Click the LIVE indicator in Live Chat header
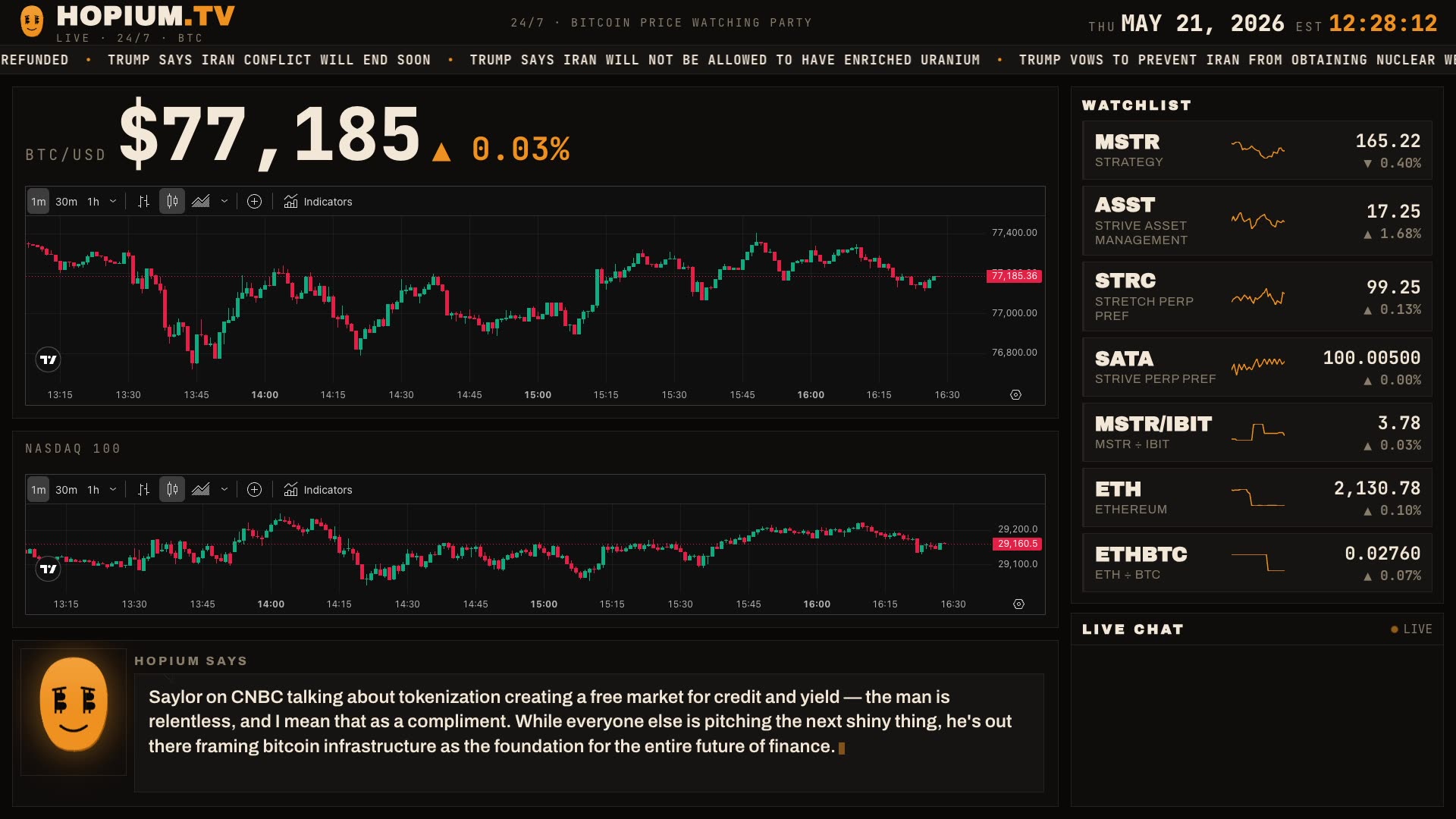1456x819 pixels. (x=1411, y=629)
